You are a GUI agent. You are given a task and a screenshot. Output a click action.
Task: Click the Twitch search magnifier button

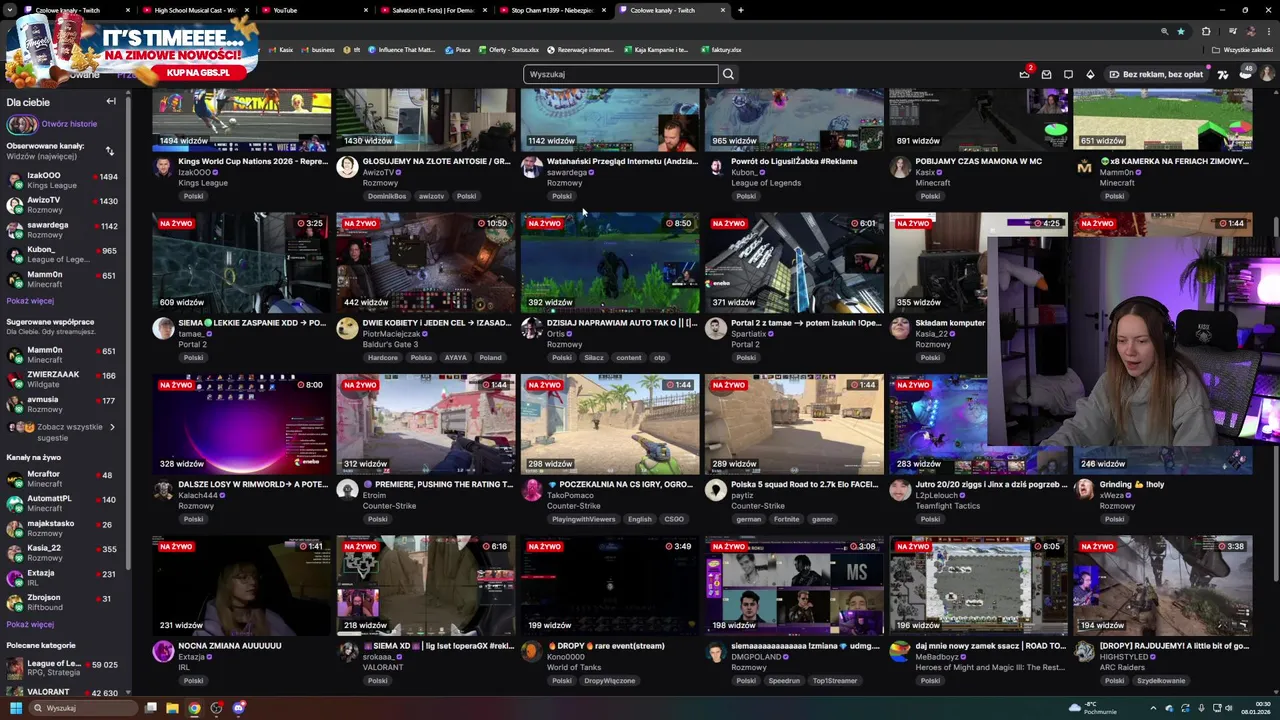728,74
